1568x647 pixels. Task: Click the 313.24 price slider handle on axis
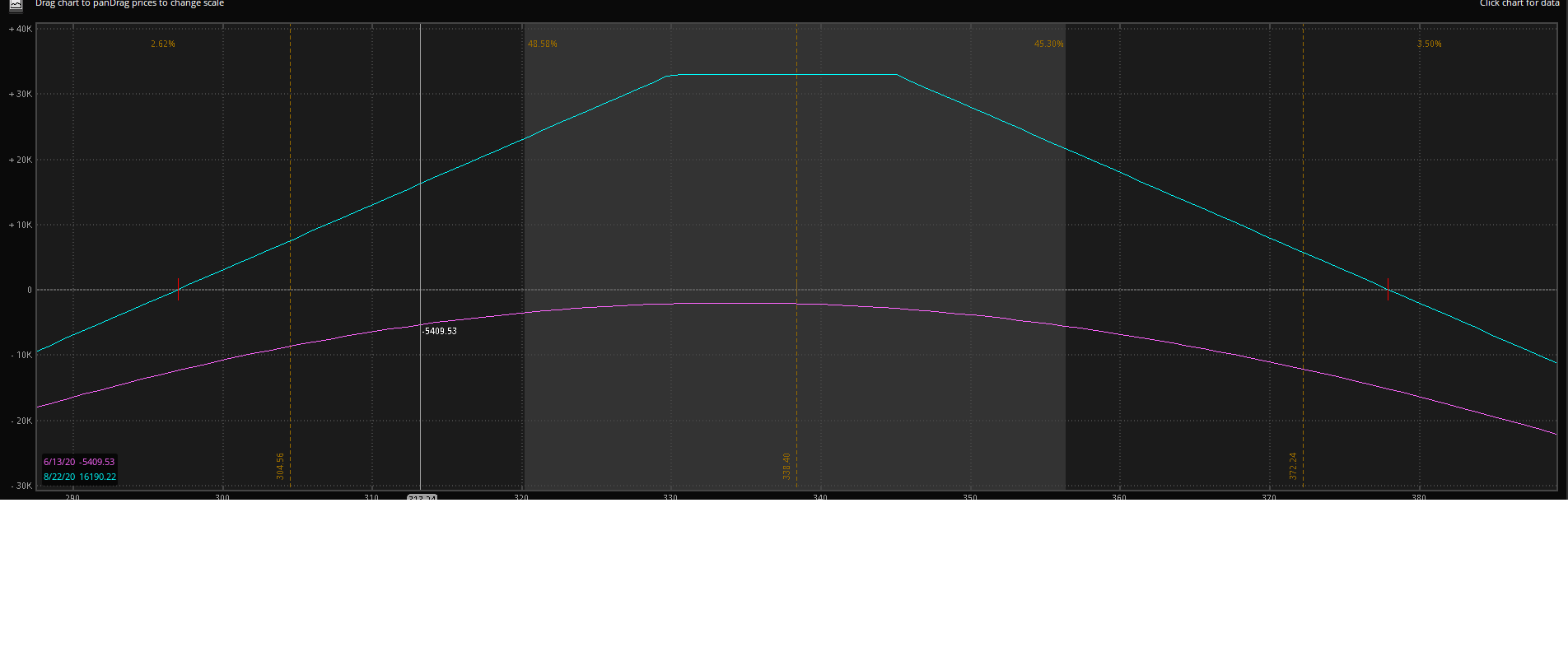tap(422, 497)
